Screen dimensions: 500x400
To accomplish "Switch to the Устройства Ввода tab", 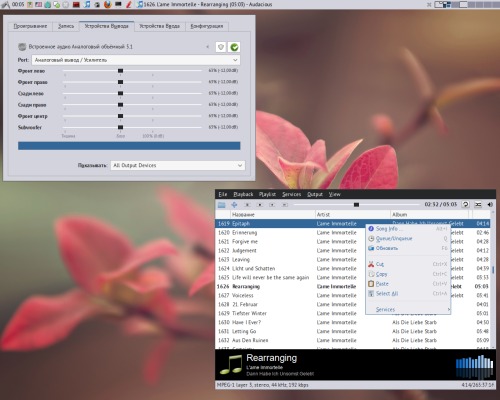I will tap(159, 26).
